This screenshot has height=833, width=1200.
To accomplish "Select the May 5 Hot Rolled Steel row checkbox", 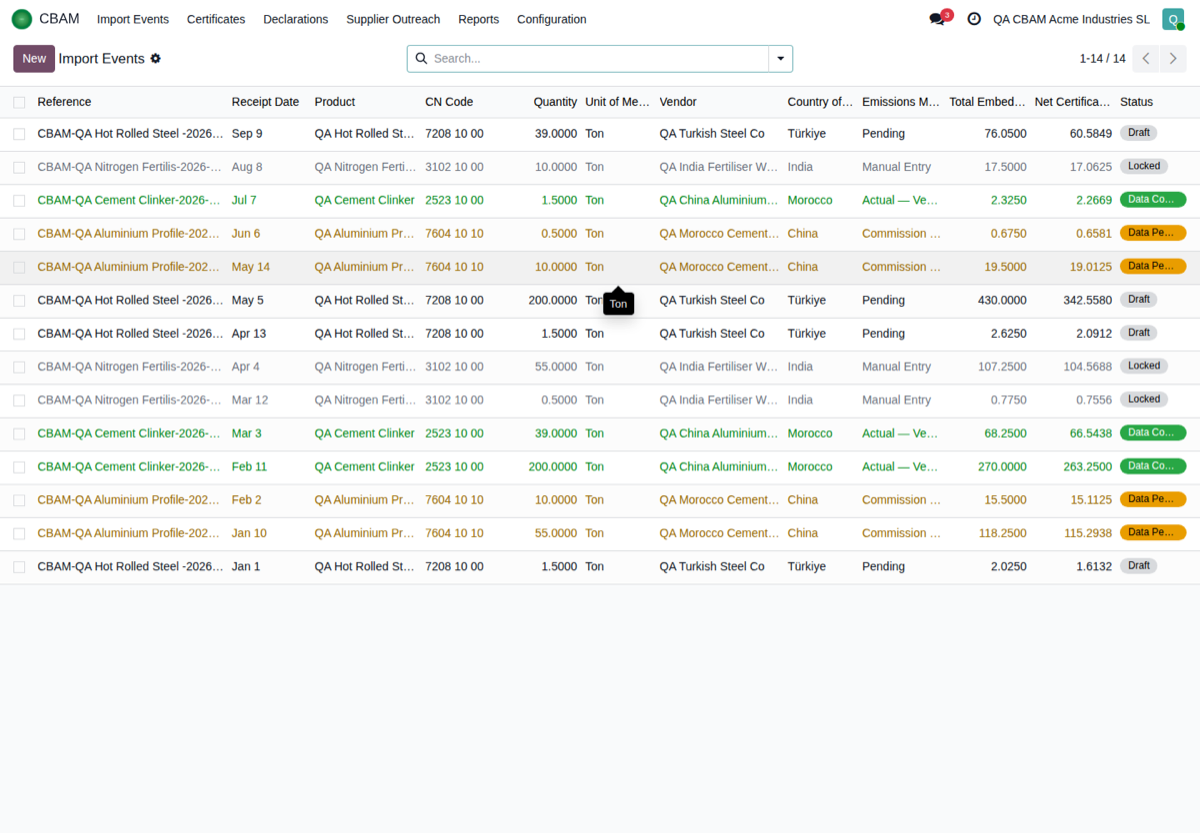I will [x=19, y=300].
